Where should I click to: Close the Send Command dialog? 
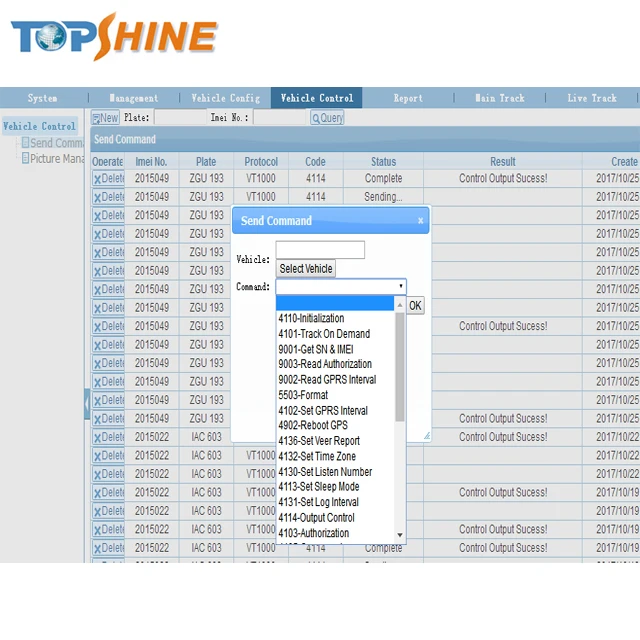[x=420, y=221]
